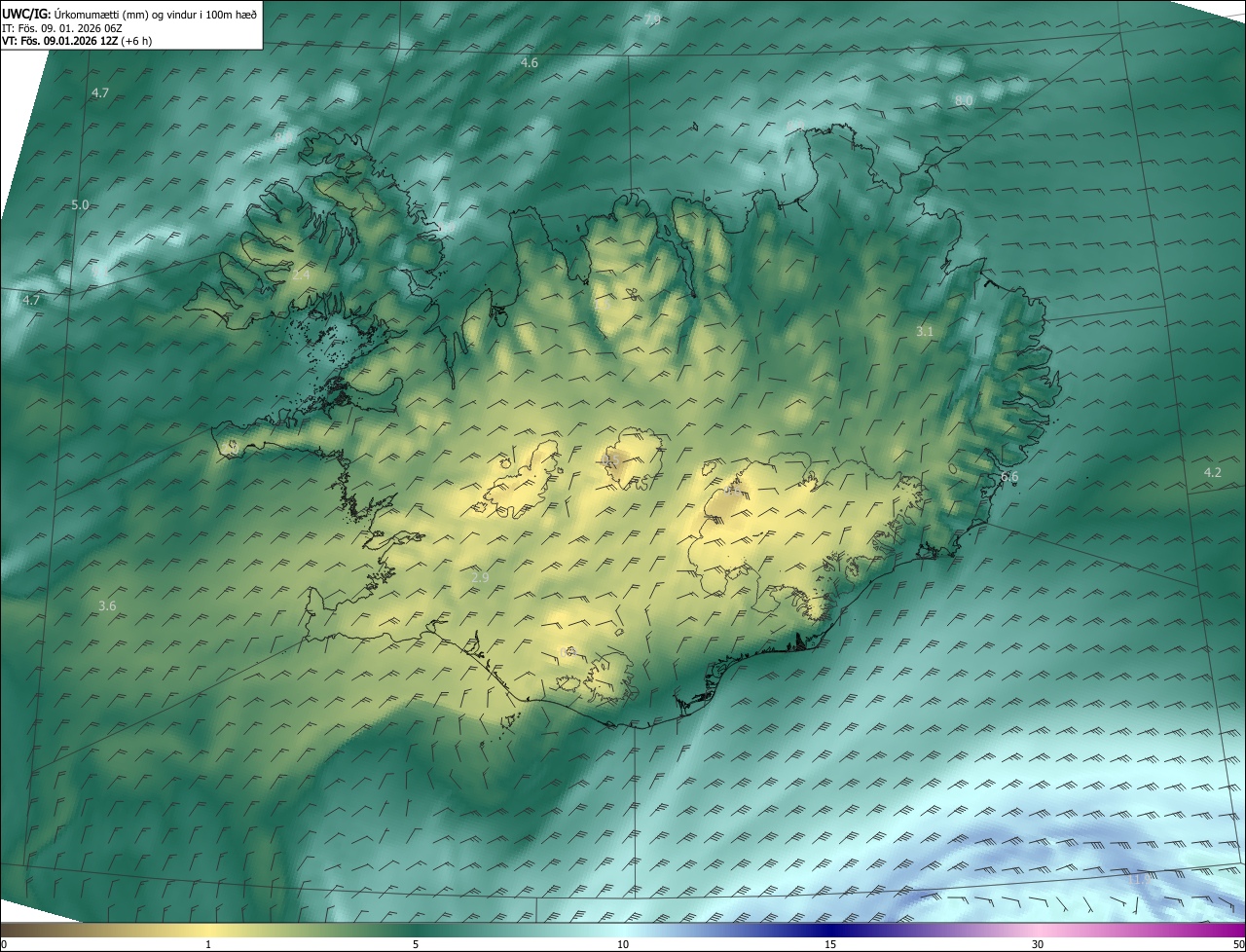Select the "IT: Fös. 09. 01. 2026 06Z" line
The height and width of the screenshot is (952, 1246).
60,28
